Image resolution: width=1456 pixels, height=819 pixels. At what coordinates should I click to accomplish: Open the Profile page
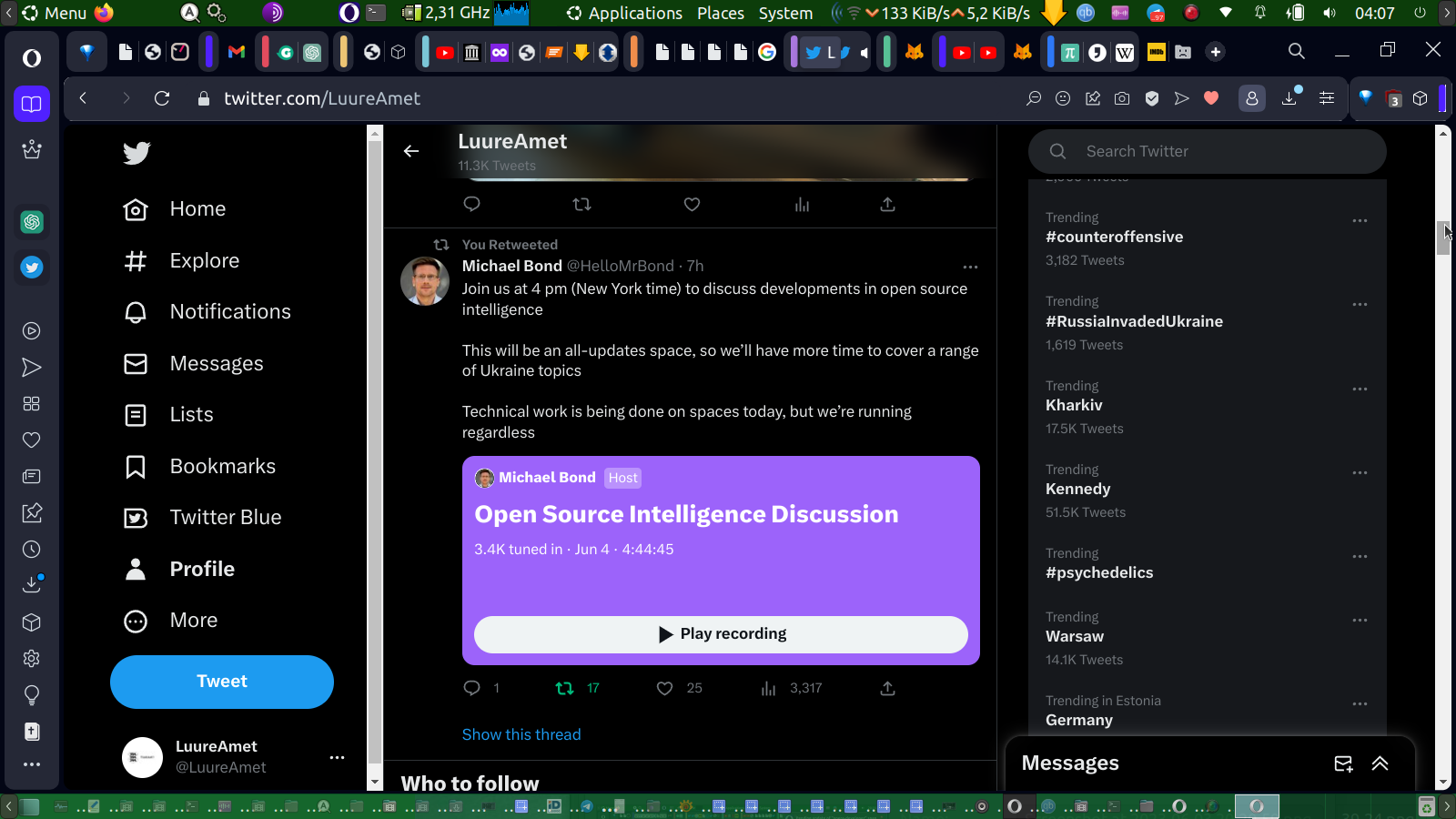(x=179, y=570)
